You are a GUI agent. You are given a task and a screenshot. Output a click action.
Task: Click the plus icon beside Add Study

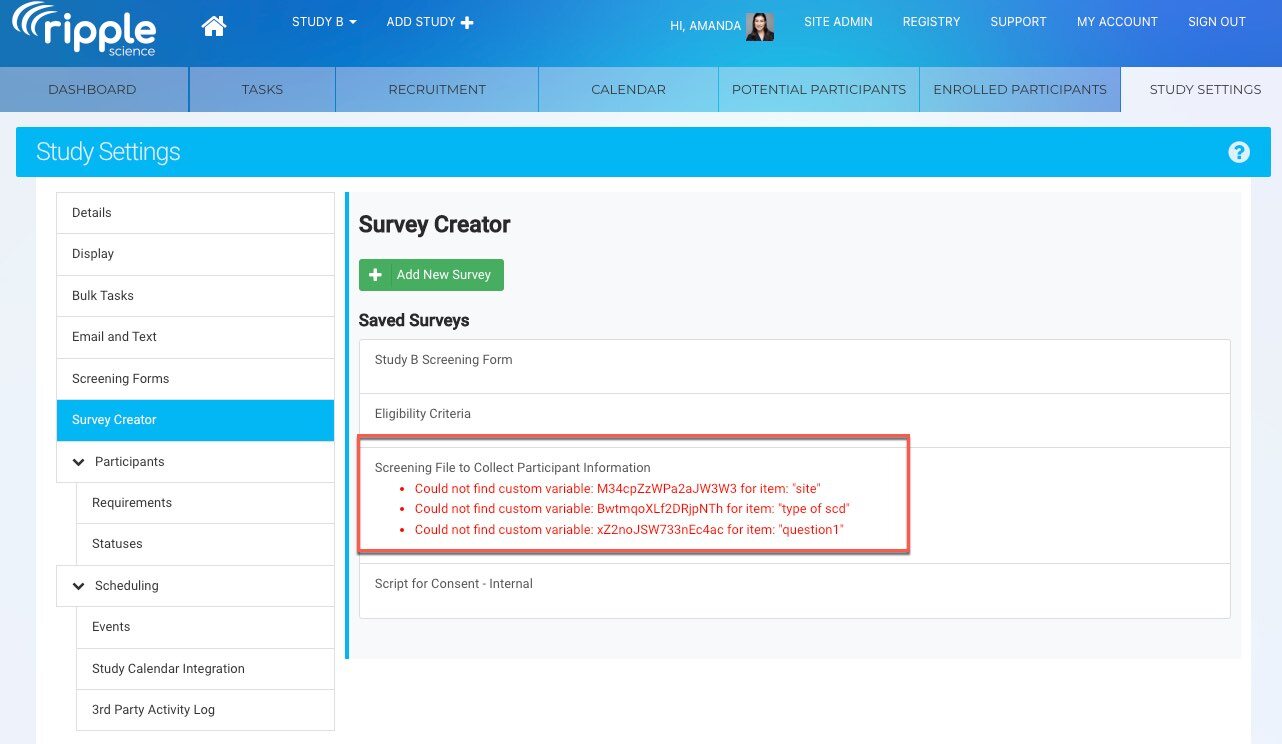point(467,22)
